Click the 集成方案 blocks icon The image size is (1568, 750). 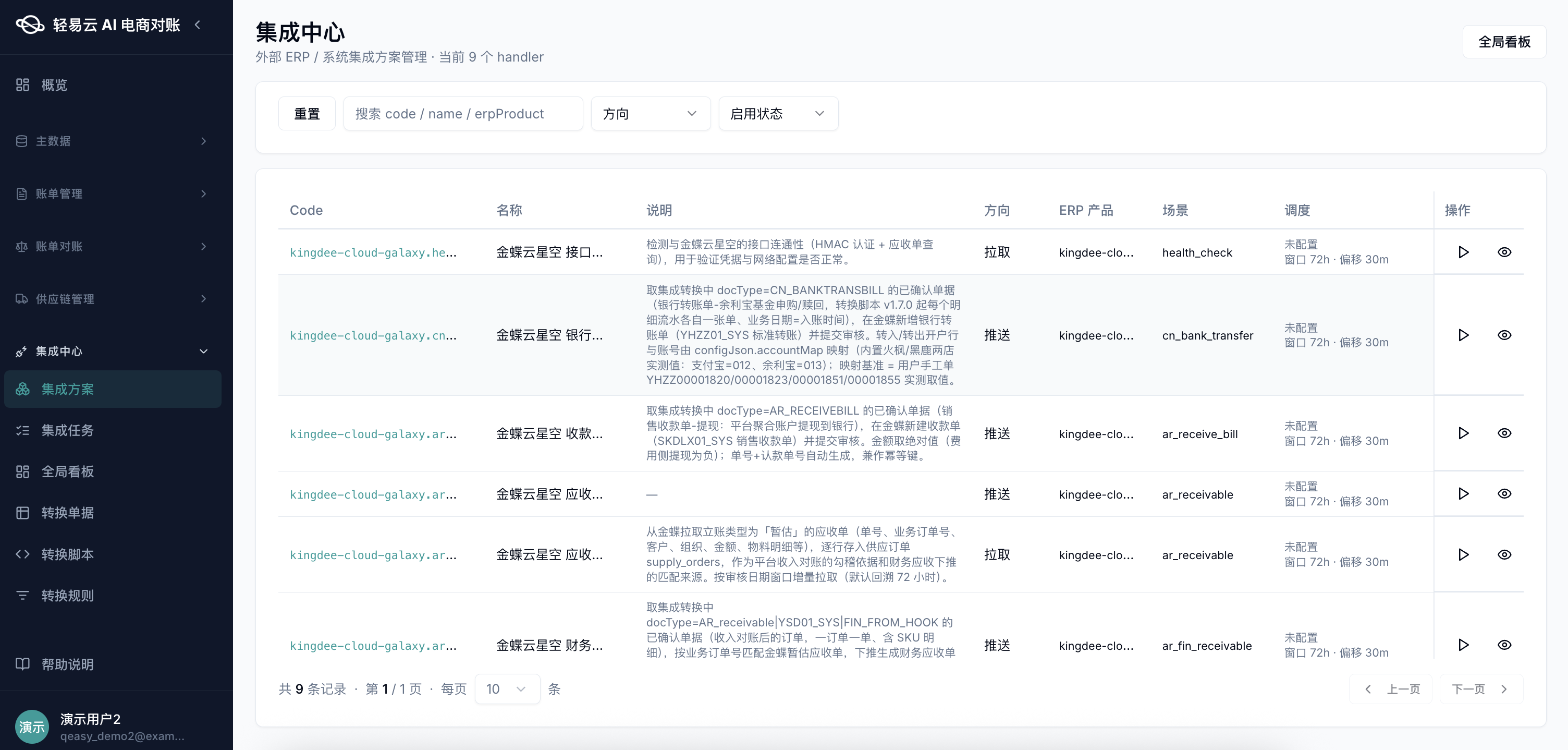(22, 389)
